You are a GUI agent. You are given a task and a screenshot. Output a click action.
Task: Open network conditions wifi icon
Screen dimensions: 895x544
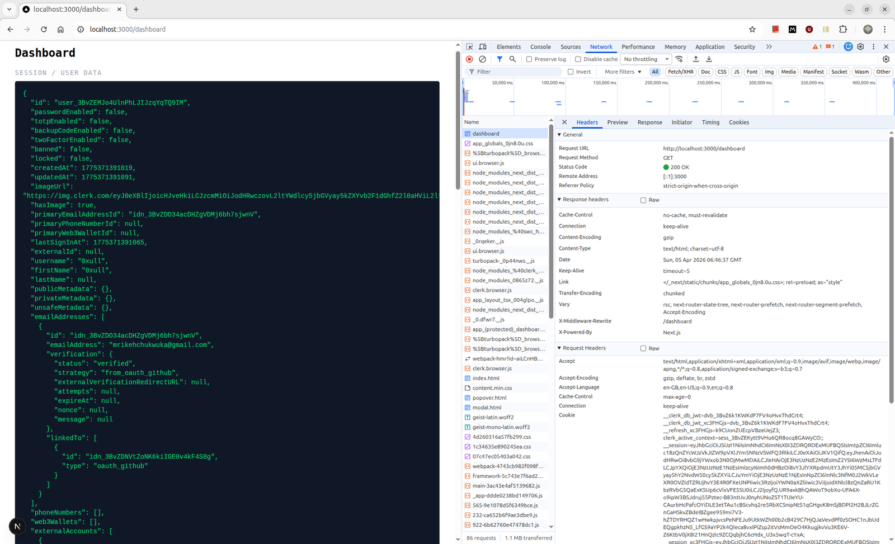[x=679, y=59]
